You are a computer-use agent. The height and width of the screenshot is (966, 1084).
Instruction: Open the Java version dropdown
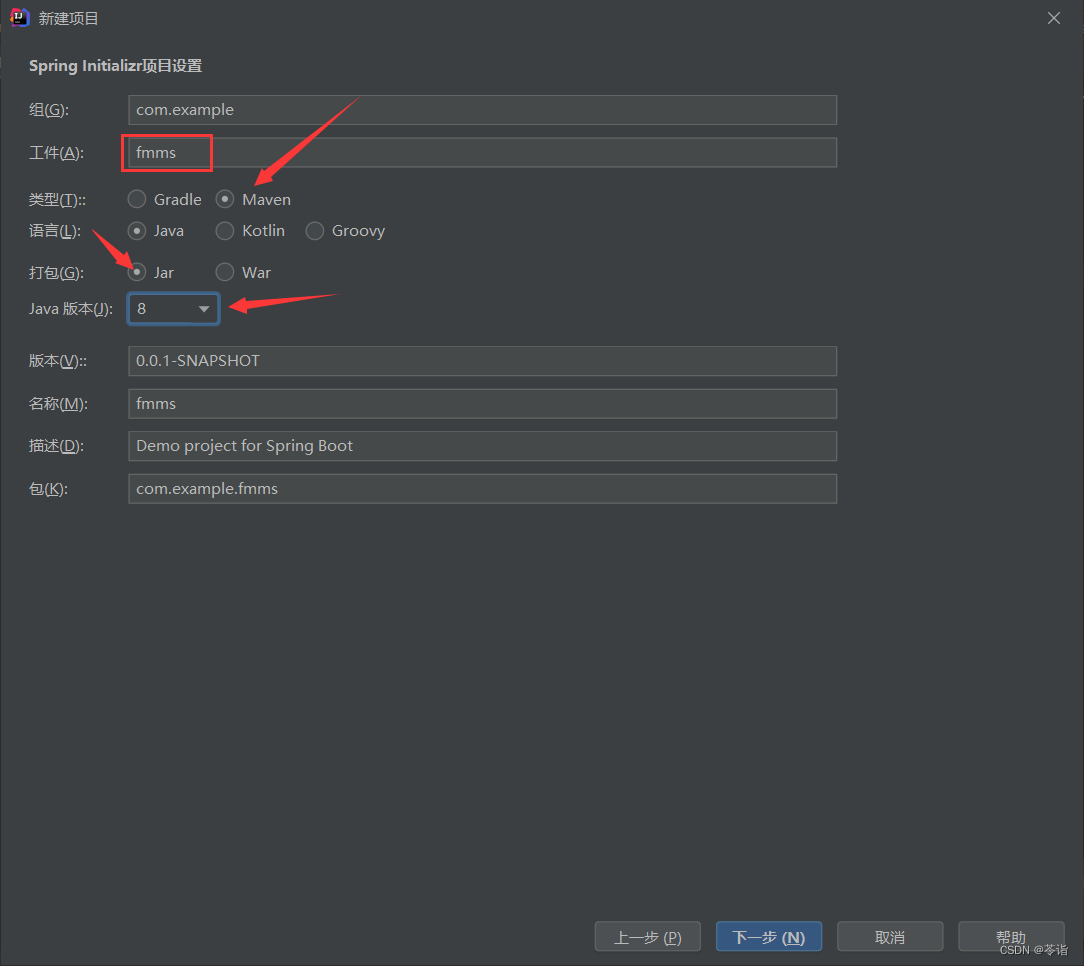tap(174, 308)
